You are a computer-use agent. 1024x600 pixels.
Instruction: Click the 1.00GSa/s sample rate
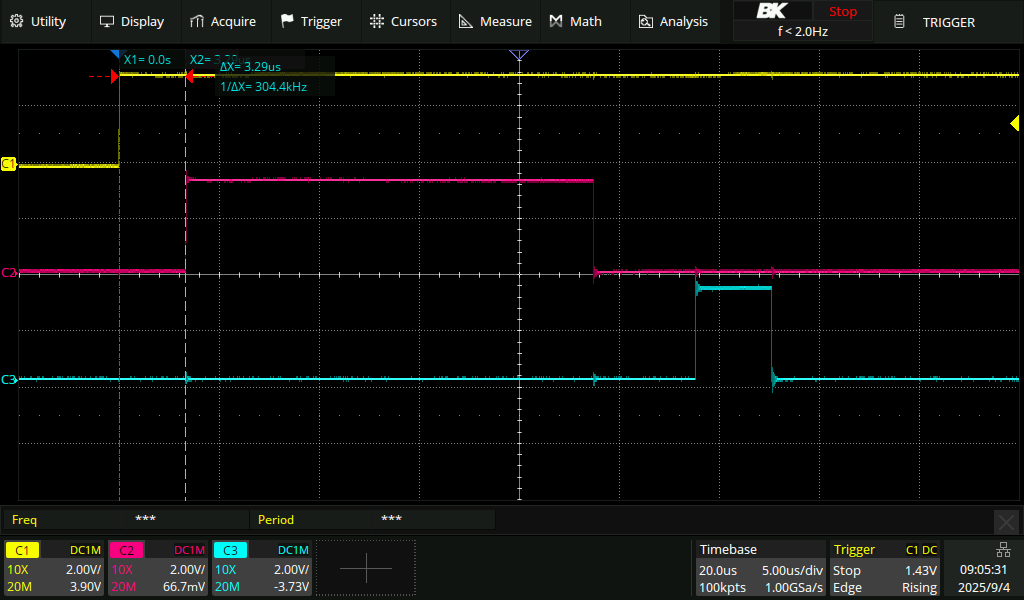794,588
